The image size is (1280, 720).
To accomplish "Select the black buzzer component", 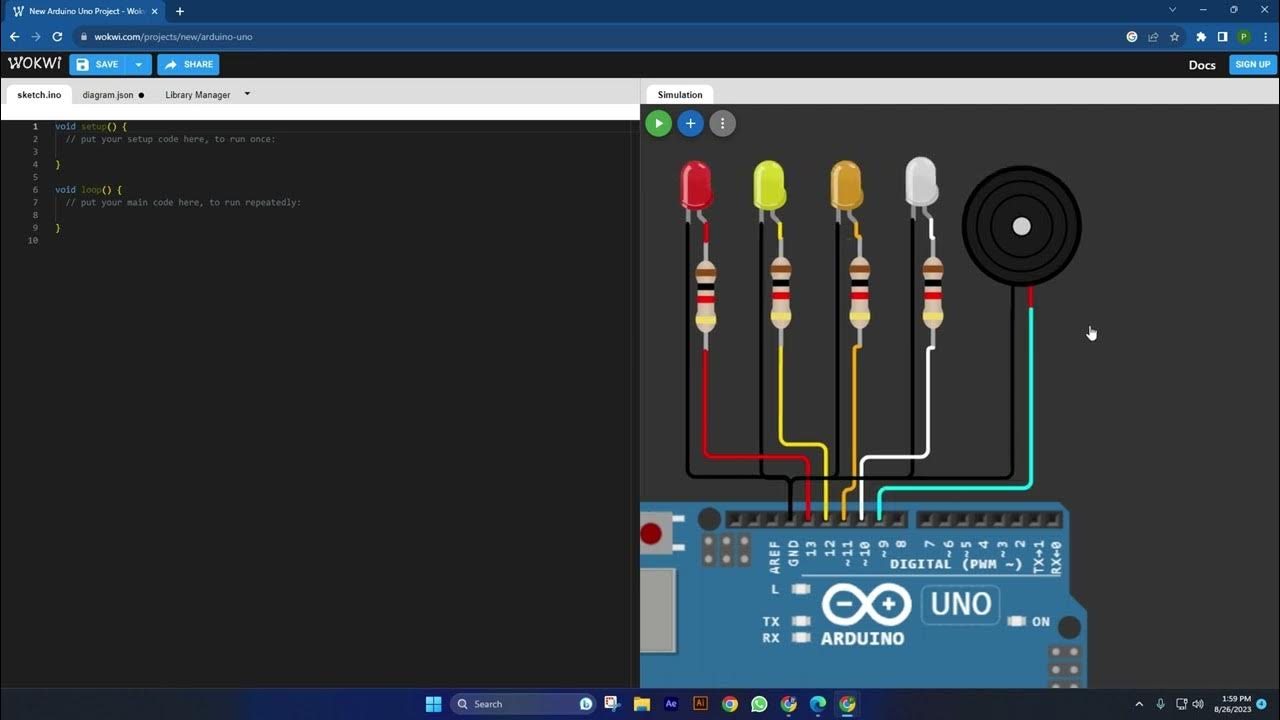I will click(1021, 227).
